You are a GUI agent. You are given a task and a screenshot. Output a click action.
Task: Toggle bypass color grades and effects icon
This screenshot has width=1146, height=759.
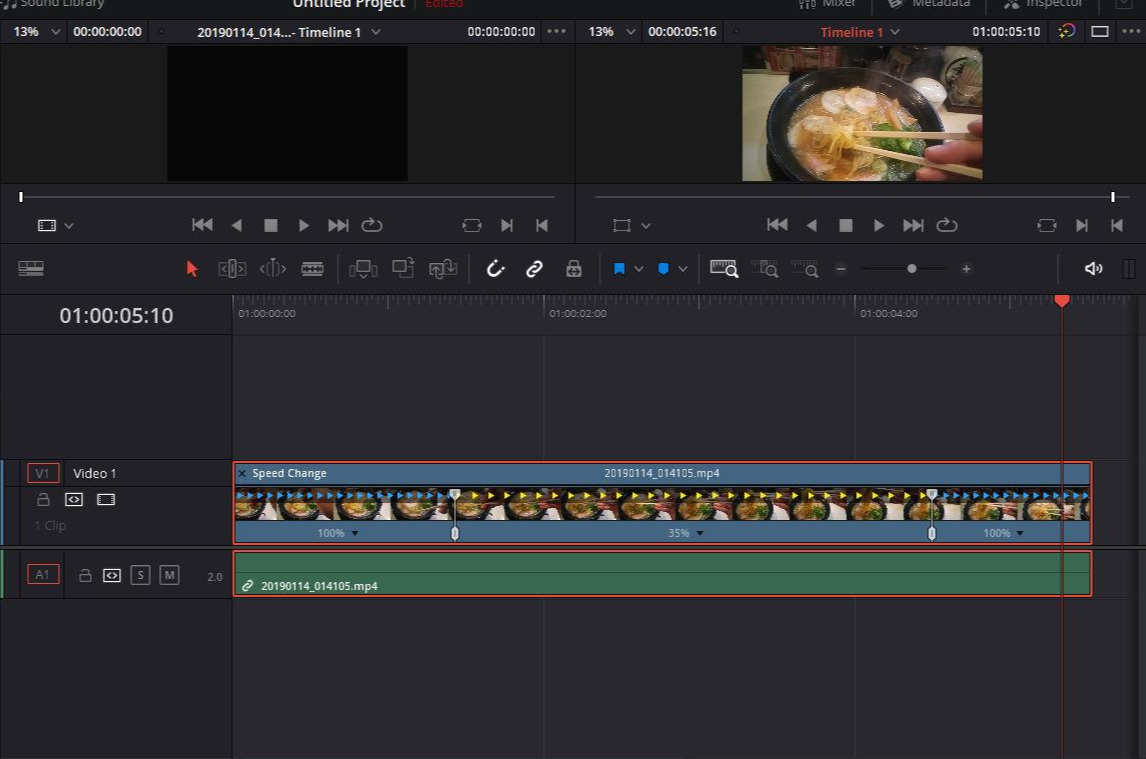pos(1067,31)
